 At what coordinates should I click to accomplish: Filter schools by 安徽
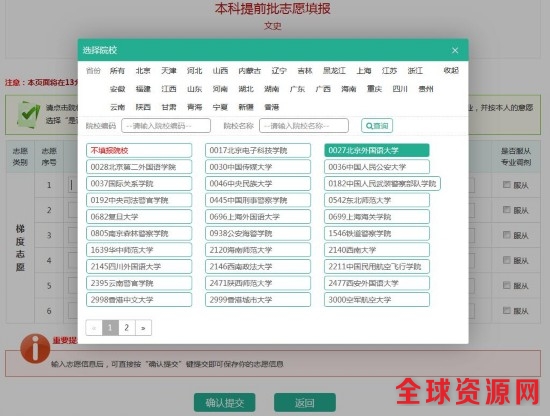[x=117, y=89]
